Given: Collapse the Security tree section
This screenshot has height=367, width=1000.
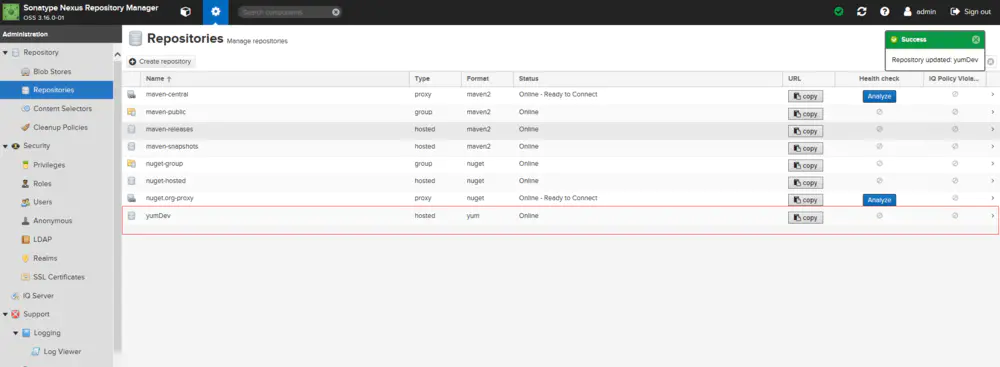Looking at the screenshot, I should click(5, 146).
